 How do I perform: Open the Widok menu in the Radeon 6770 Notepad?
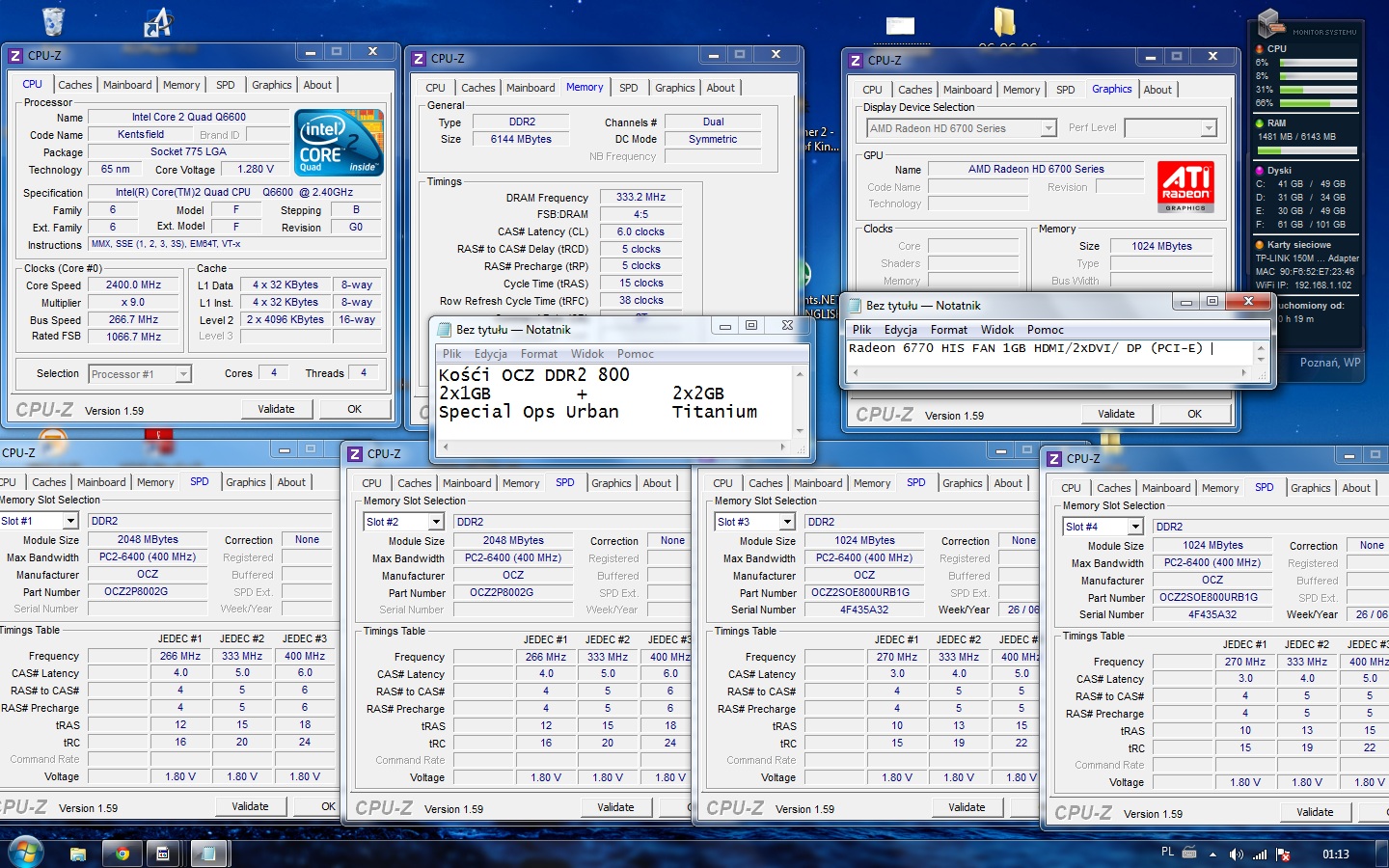(997, 330)
